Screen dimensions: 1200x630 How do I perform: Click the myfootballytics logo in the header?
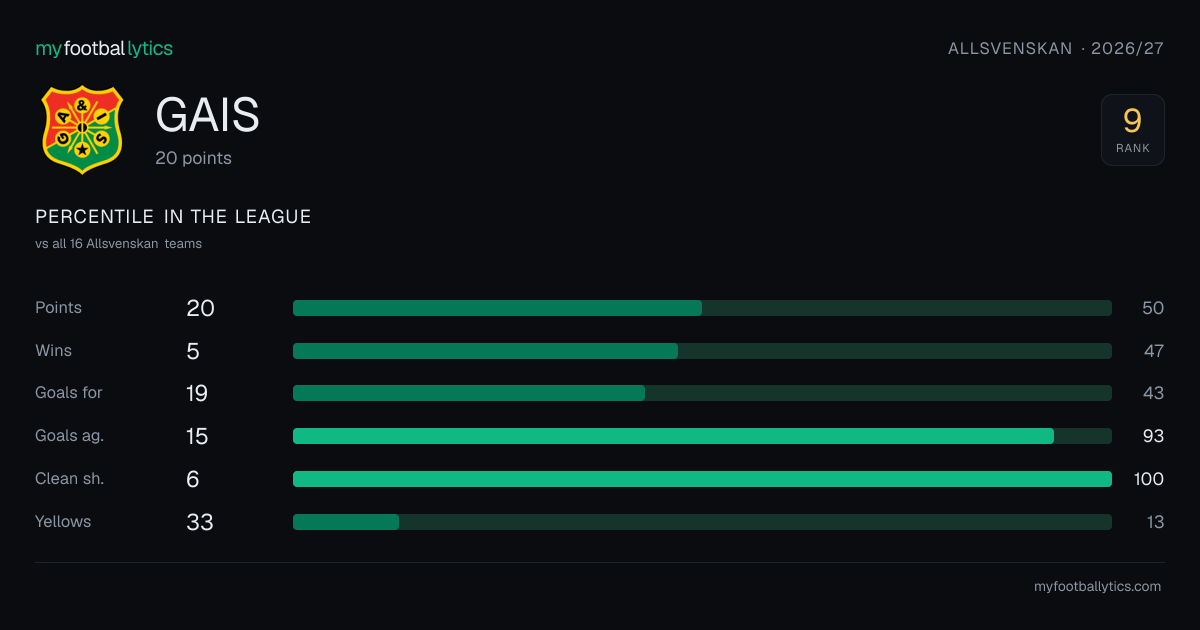pos(104,48)
